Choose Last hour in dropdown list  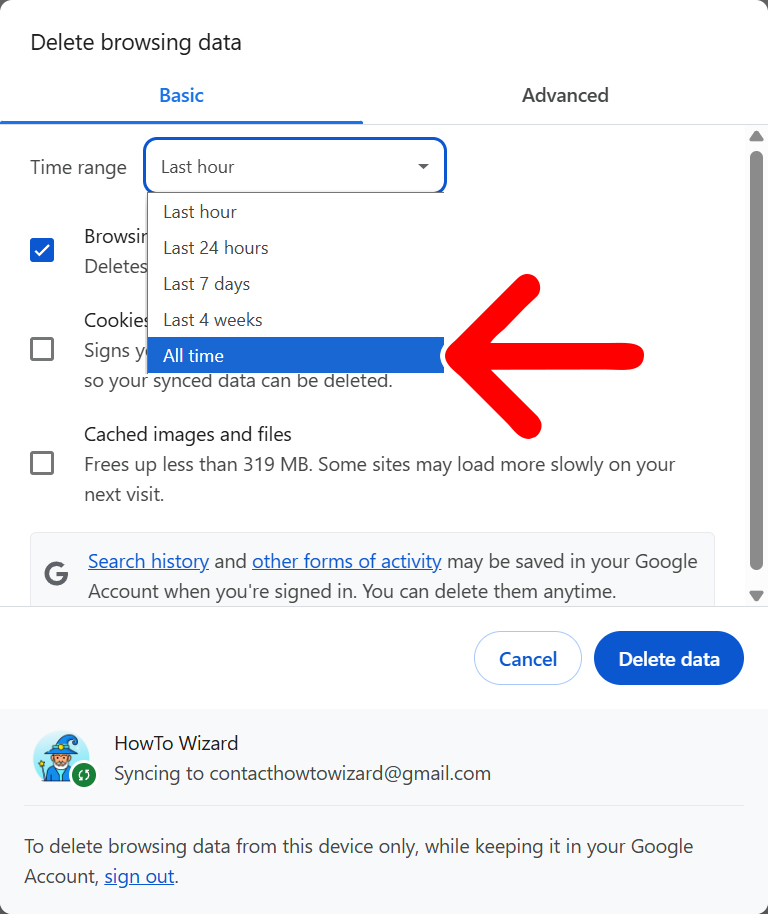(x=295, y=212)
